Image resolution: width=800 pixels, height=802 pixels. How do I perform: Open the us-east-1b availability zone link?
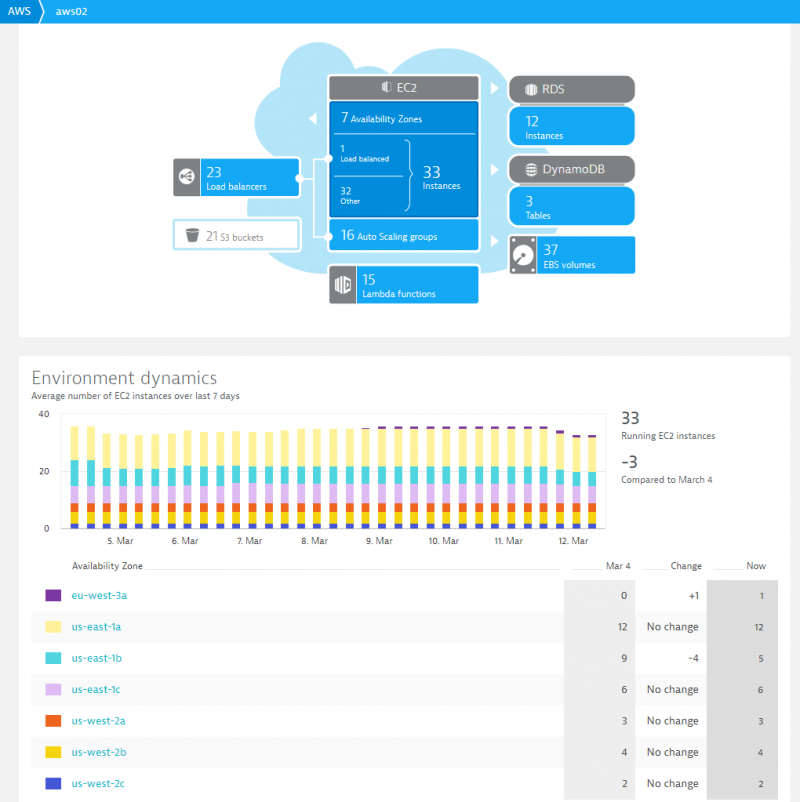coord(97,658)
